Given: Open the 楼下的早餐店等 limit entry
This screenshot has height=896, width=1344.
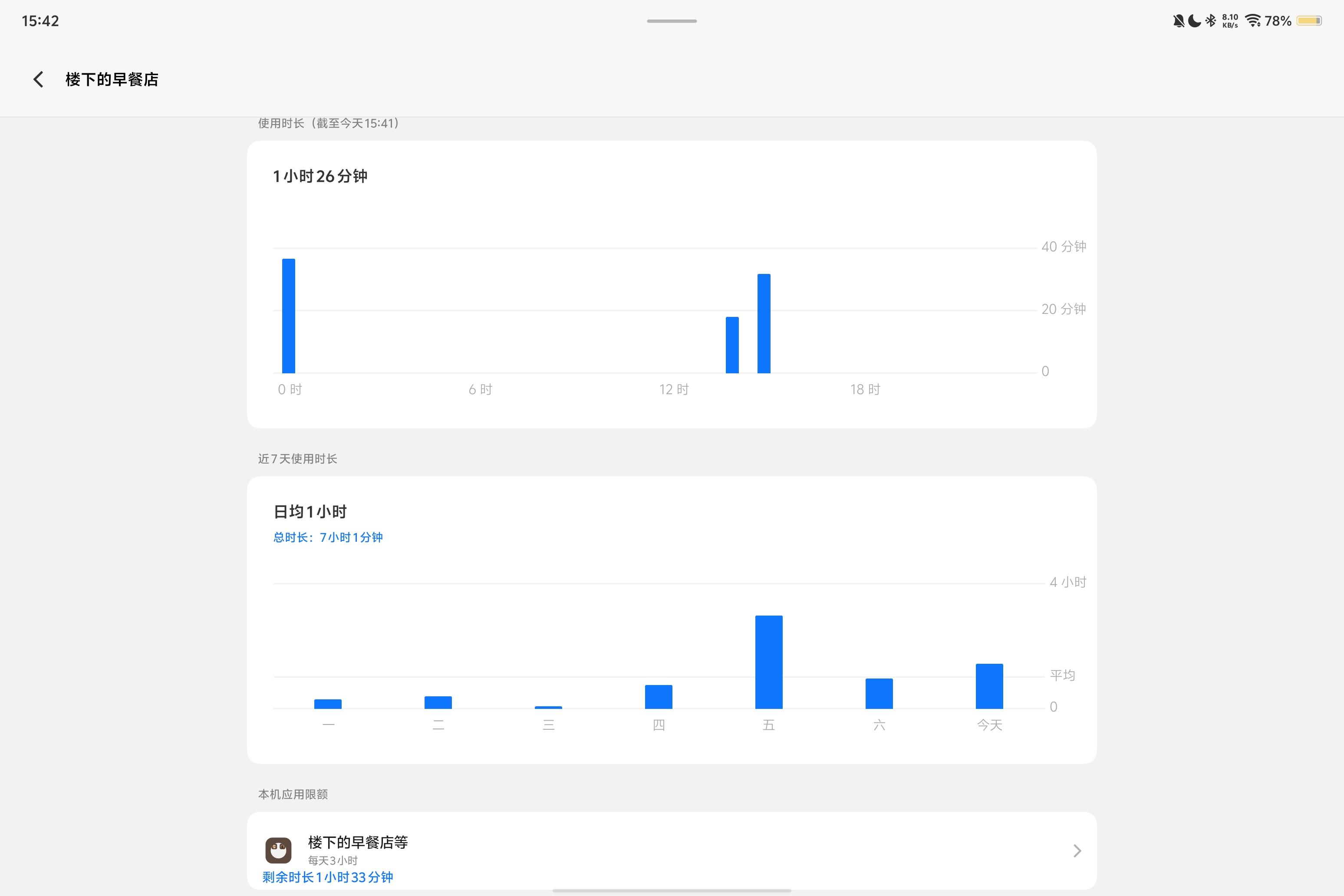Looking at the screenshot, I should click(358, 842).
